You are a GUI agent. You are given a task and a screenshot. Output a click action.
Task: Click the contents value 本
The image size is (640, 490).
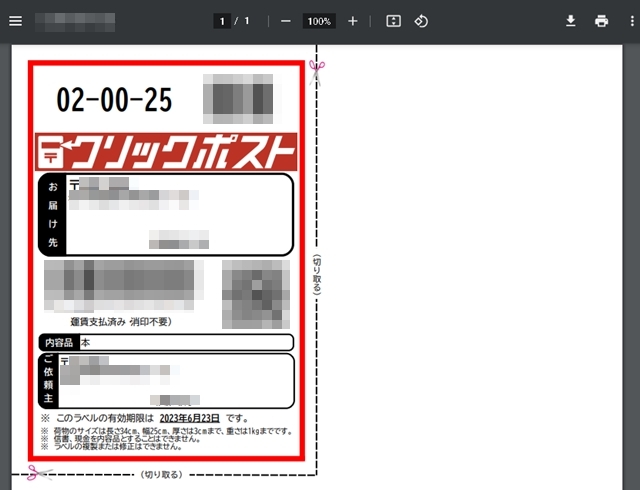pos(85,343)
